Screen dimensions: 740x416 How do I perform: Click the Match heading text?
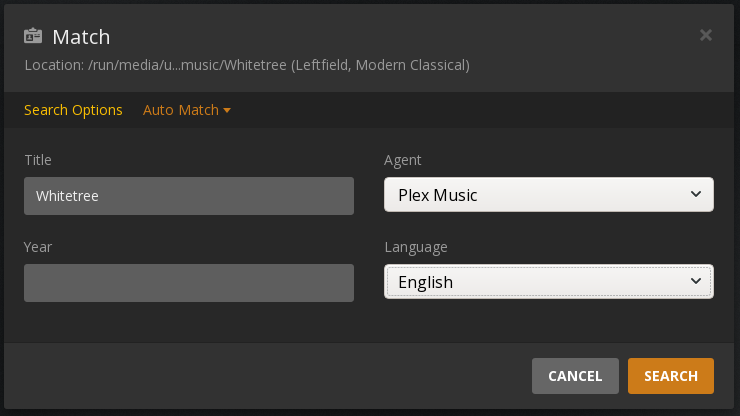81,37
